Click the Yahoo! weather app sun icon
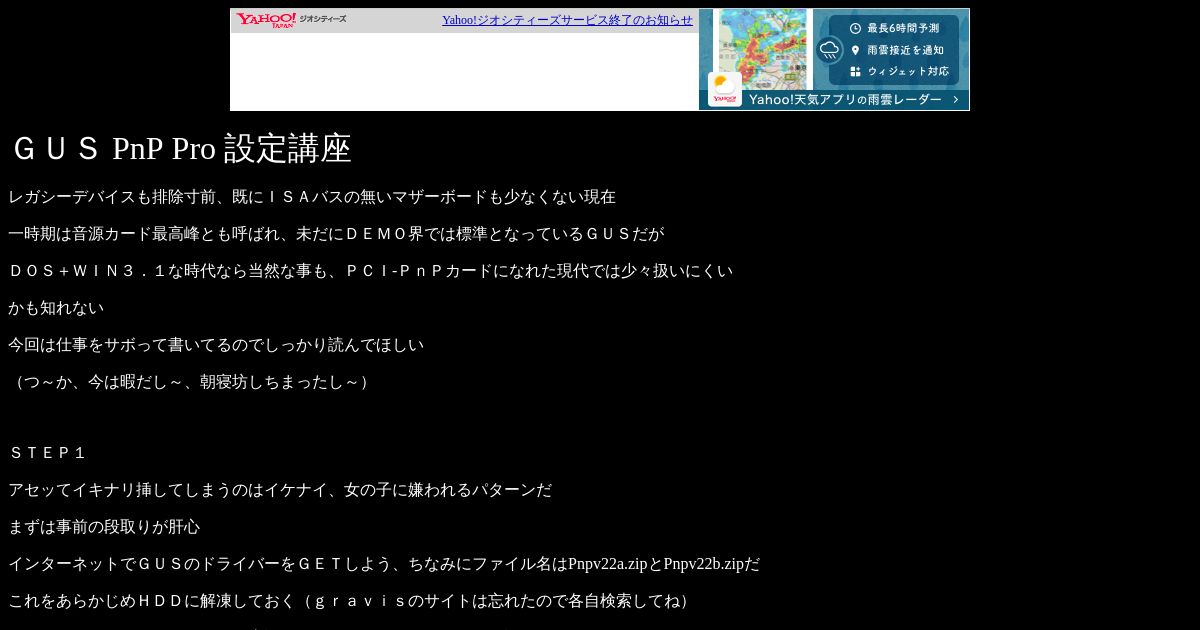The height and width of the screenshot is (630, 1200). (725, 89)
